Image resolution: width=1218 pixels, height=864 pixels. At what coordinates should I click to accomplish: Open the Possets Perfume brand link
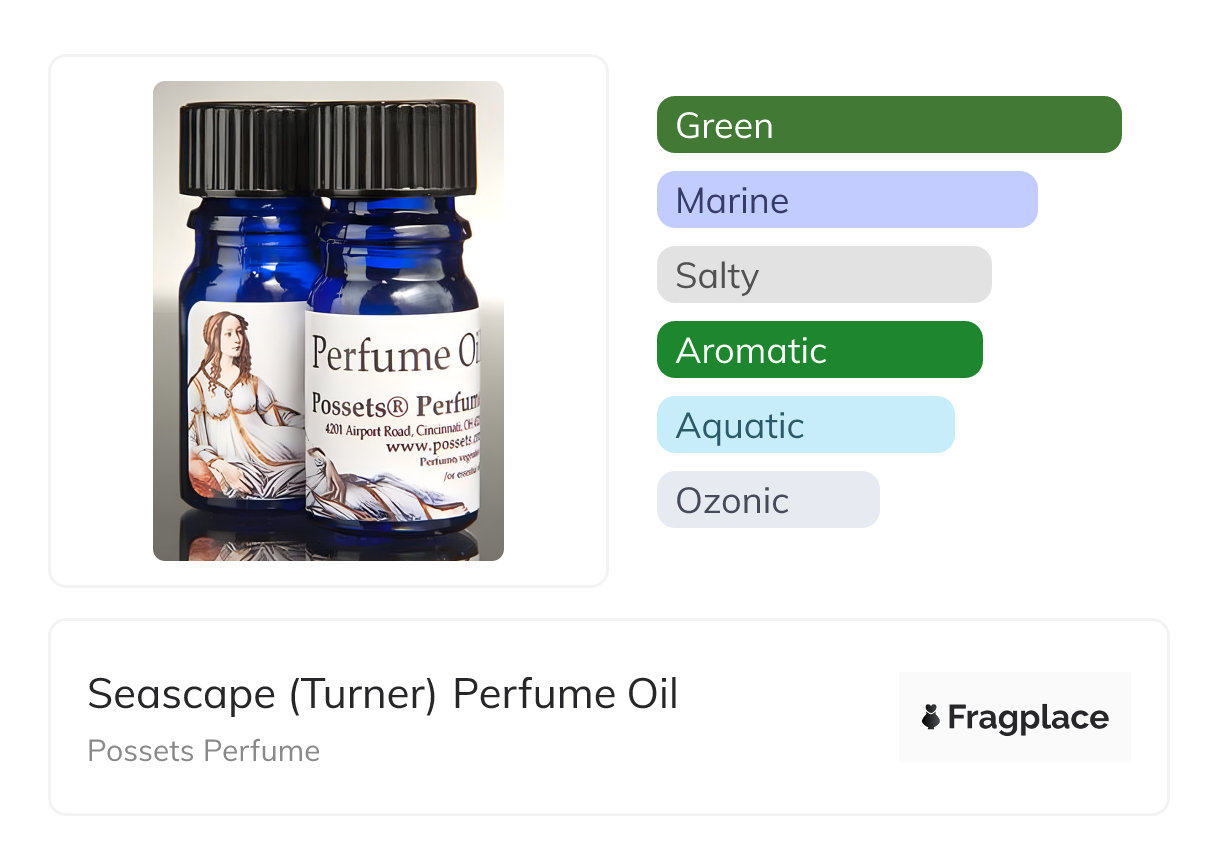(x=204, y=751)
